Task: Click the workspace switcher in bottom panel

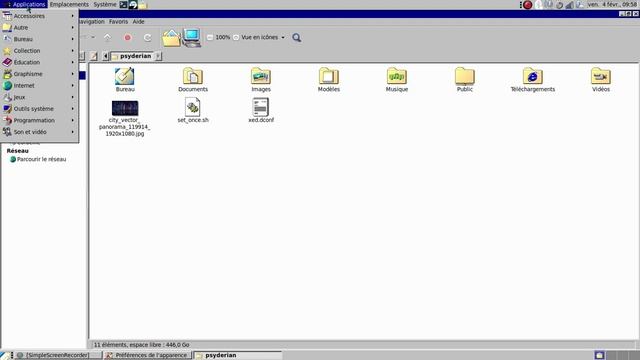Action: (616, 355)
